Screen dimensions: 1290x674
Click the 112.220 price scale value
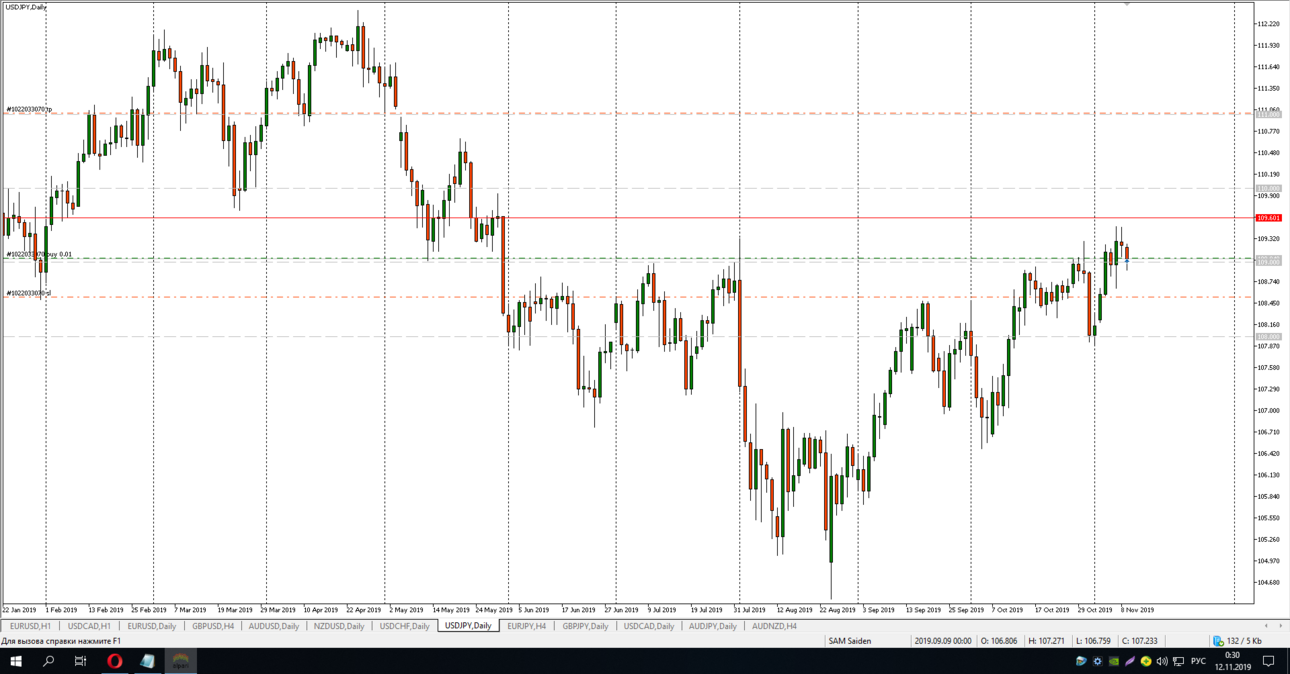(x=1268, y=24)
